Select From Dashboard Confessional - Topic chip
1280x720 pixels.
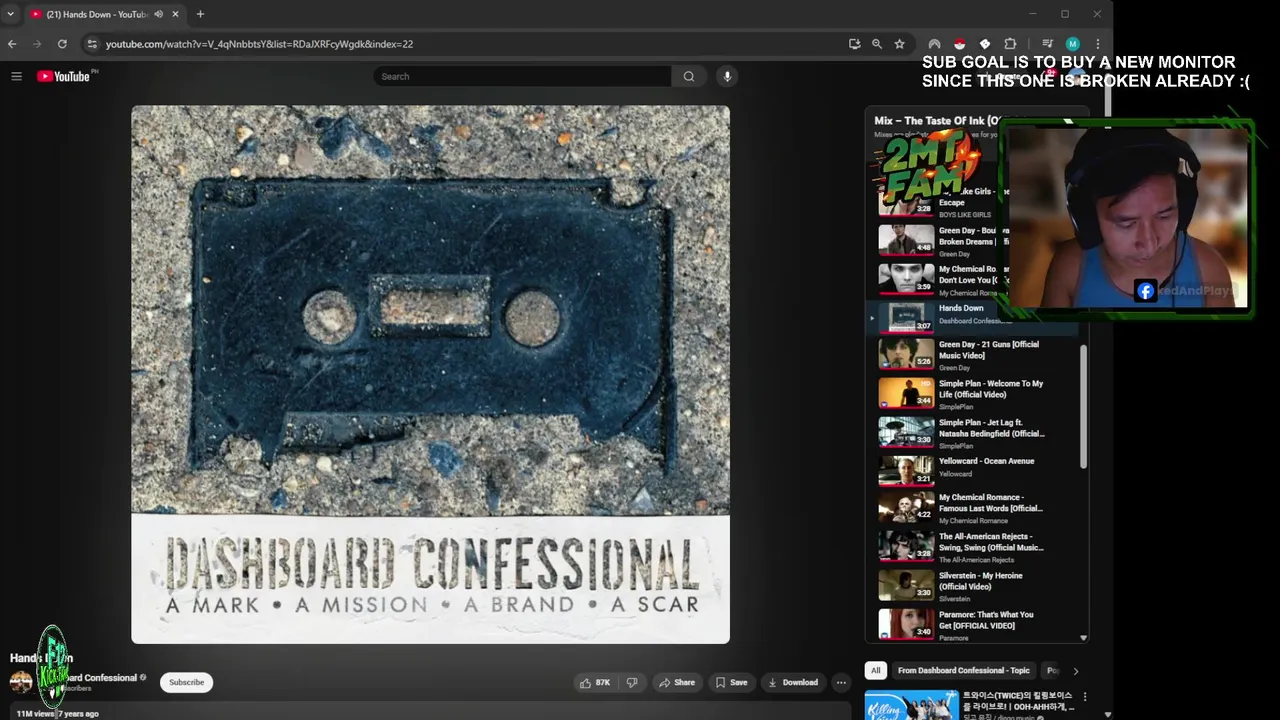[x=963, y=671]
